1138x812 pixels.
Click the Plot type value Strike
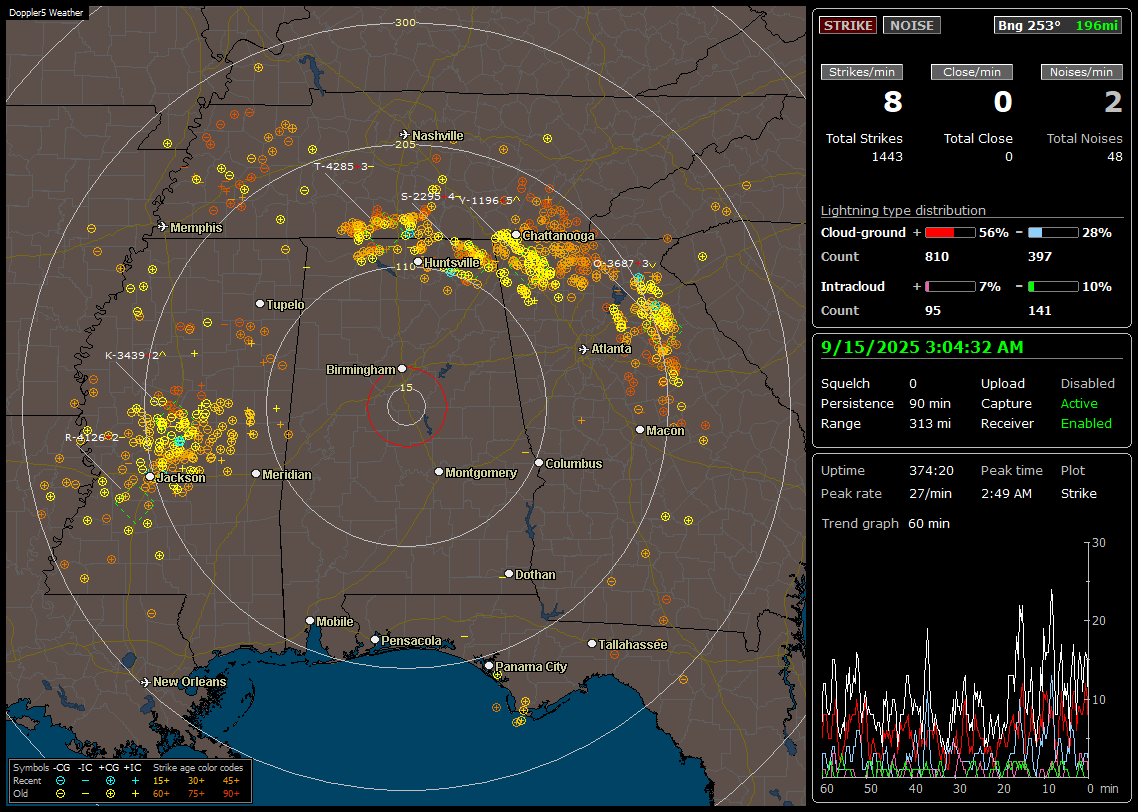(1078, 493)
